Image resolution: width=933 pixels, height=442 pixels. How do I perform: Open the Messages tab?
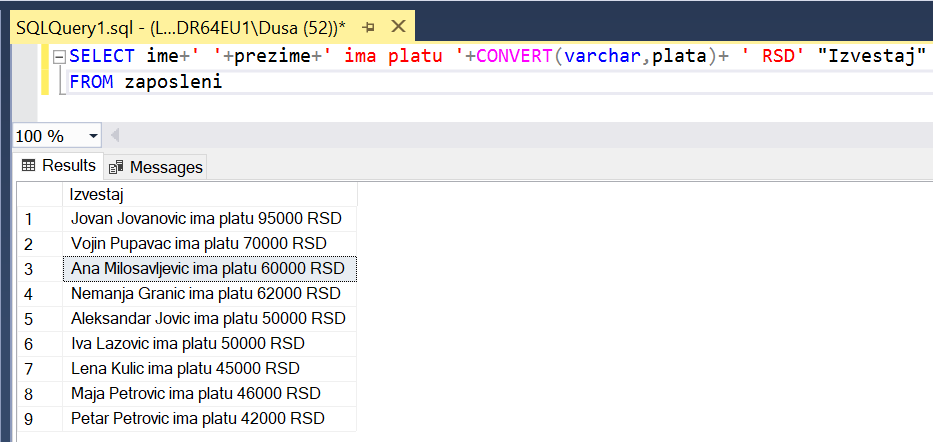156,167
